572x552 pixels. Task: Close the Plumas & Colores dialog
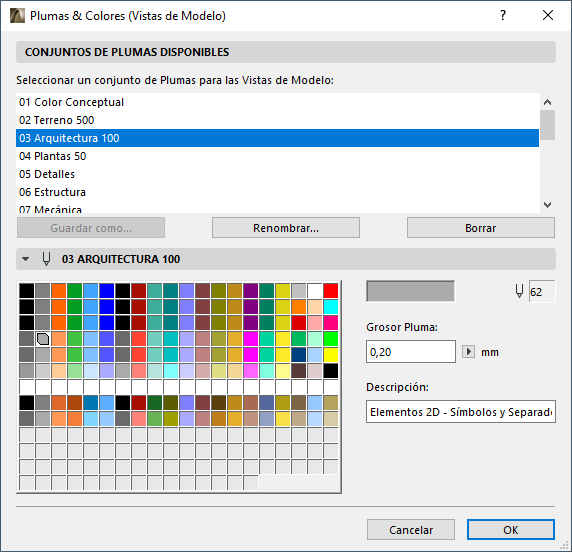point(548,15)
